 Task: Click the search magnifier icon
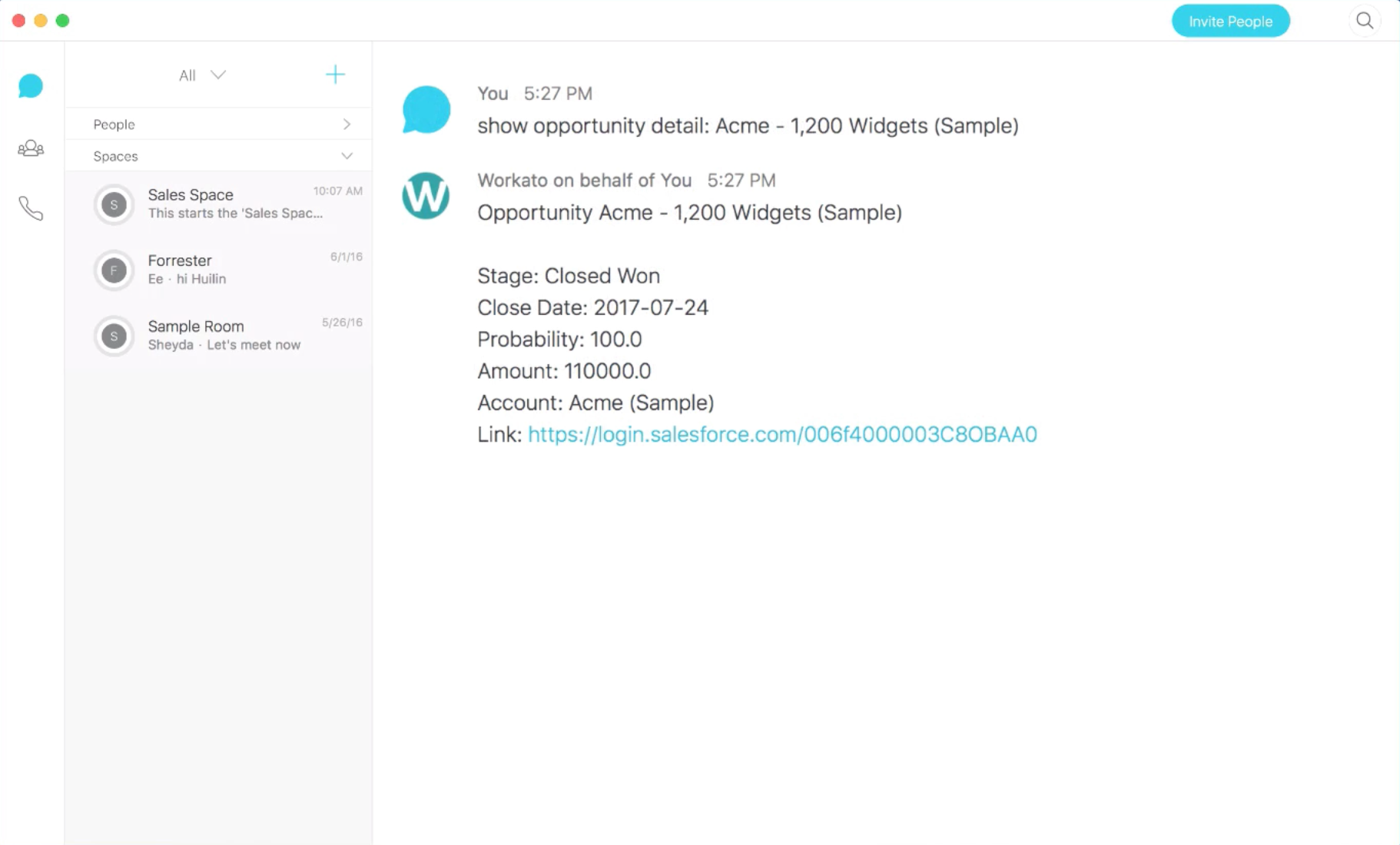(1365, 21)
